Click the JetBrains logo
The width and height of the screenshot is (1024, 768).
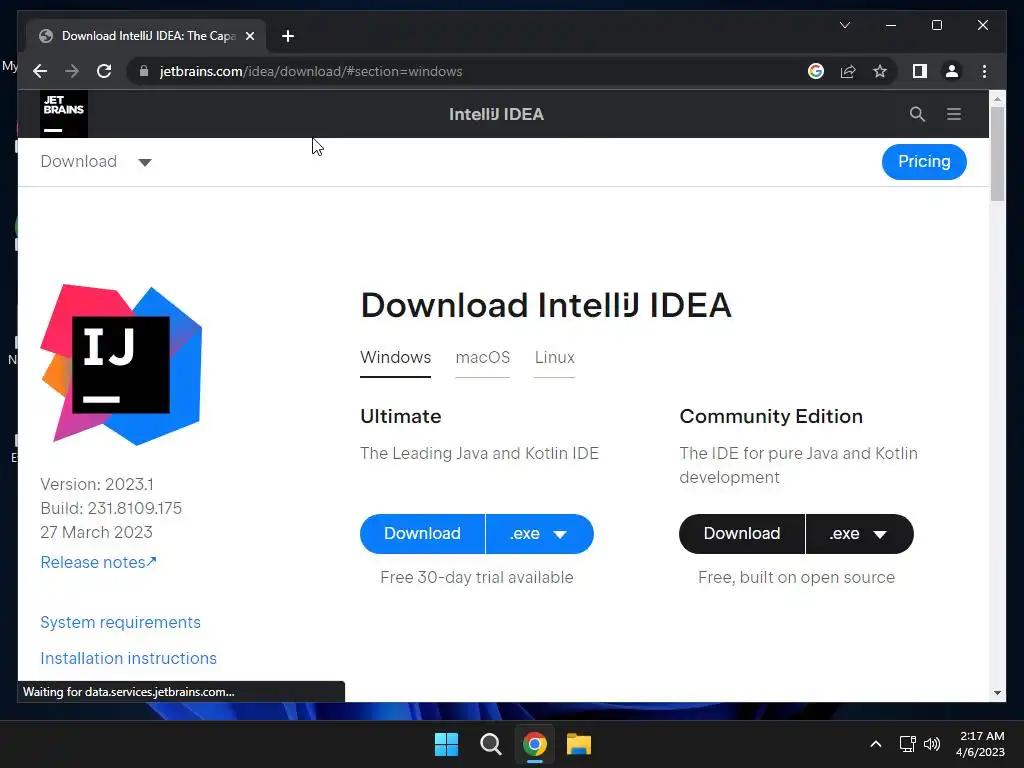click(63, 114)
